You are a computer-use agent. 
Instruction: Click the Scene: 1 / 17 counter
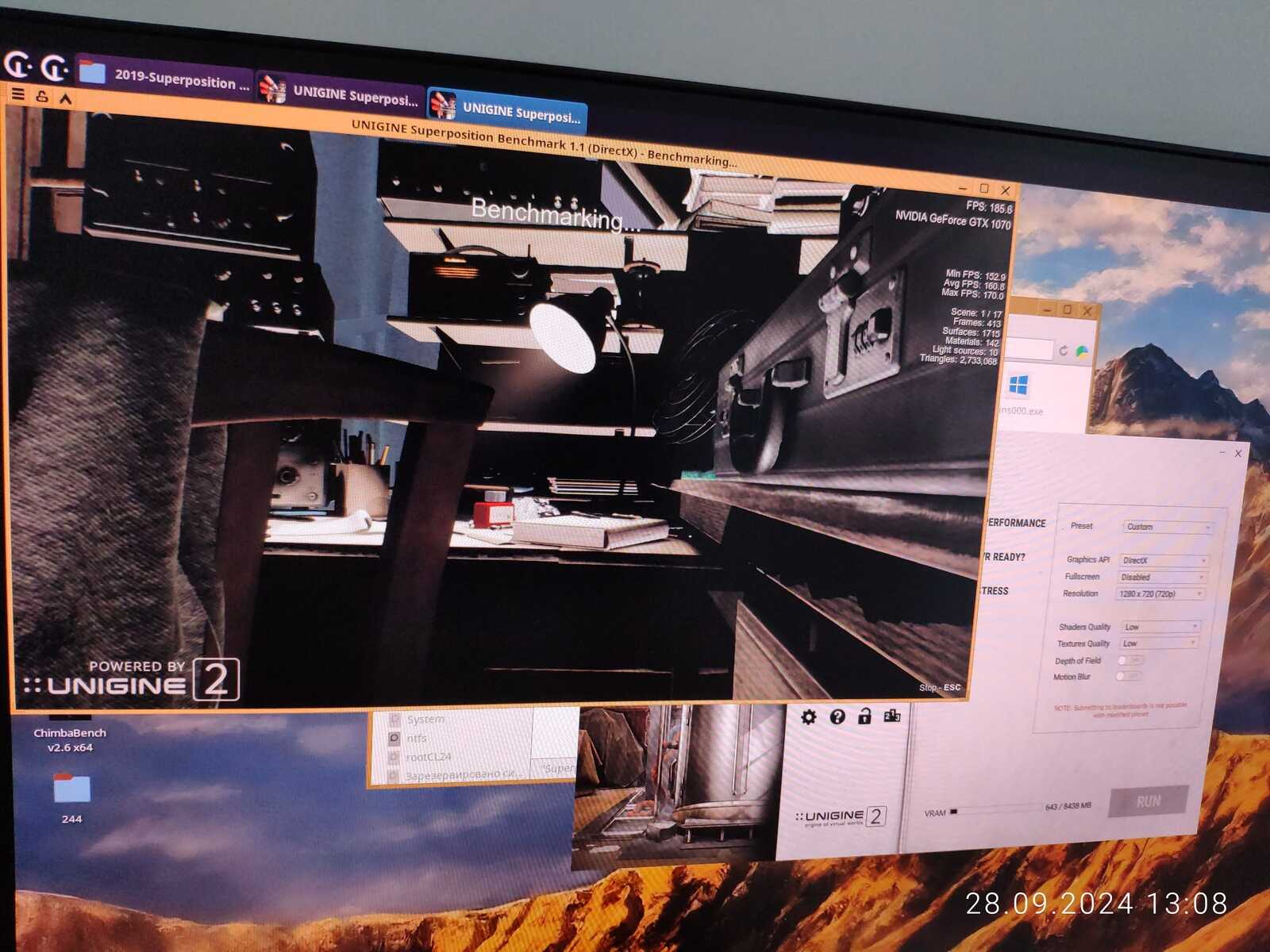pyautogui.click(x=976, y=313)
